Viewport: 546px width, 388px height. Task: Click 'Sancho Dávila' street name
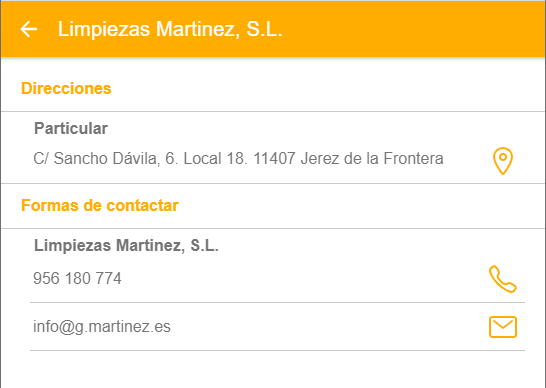tap(107, 158)
